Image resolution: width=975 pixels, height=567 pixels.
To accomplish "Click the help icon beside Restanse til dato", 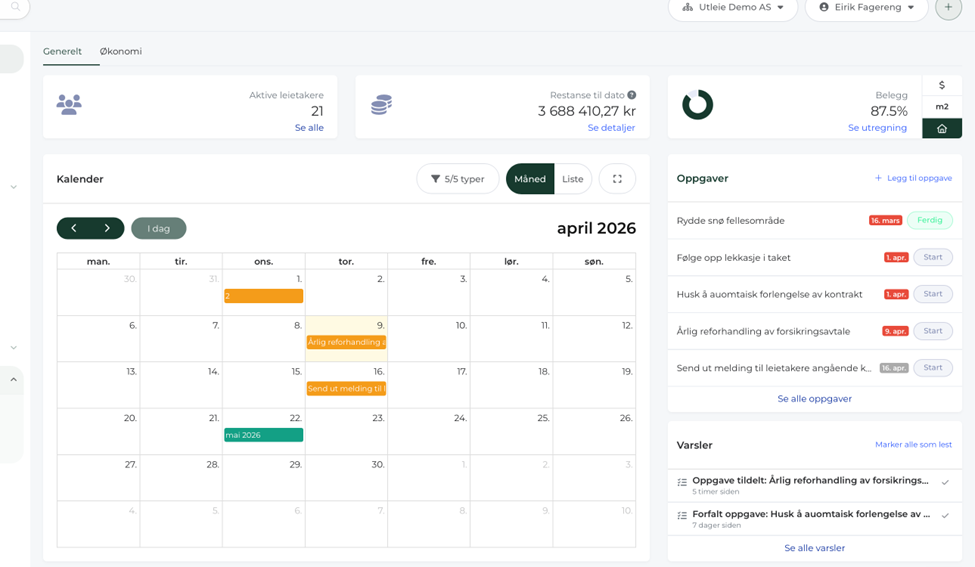I will pyautogui.click(x=632, y=95).
